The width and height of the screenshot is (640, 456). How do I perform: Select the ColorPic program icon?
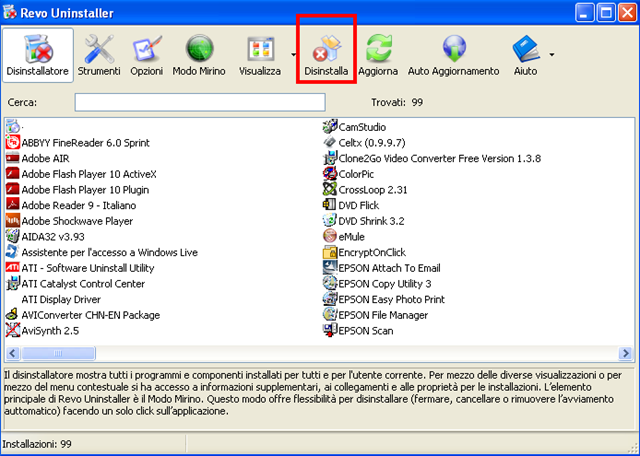point(329,174)
